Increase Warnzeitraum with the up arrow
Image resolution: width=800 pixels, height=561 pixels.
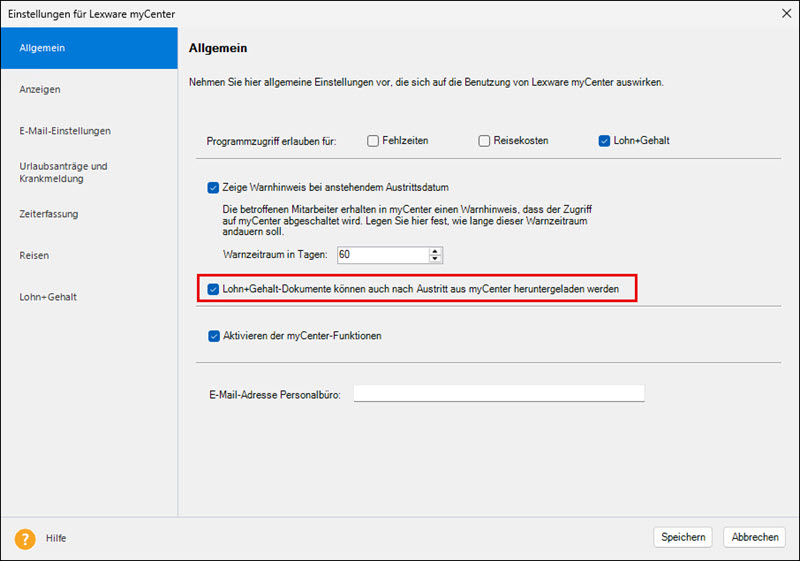tap(435, 251)
